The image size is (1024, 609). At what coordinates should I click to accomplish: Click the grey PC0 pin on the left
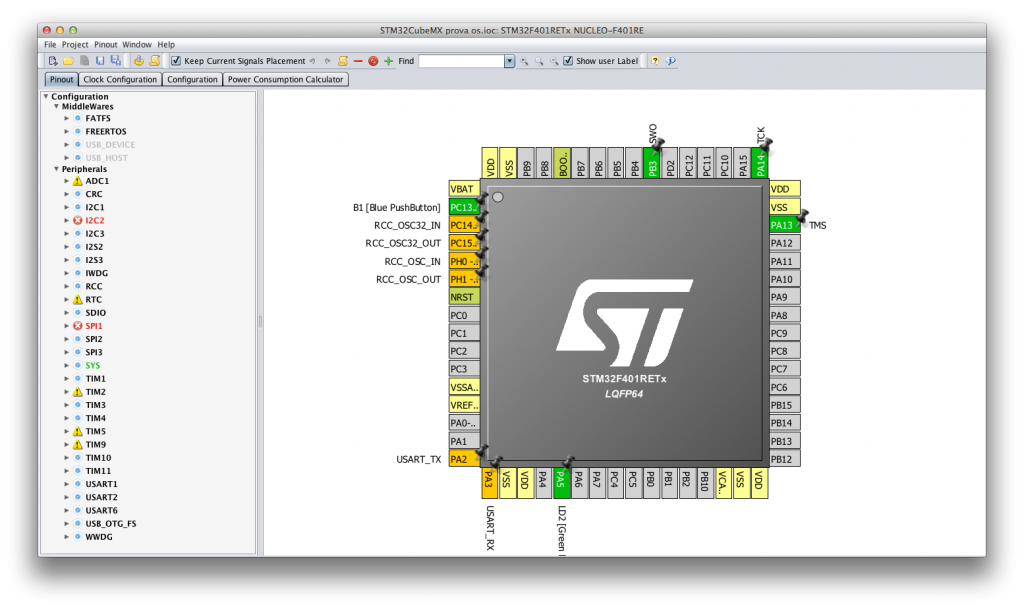[464, 315]
